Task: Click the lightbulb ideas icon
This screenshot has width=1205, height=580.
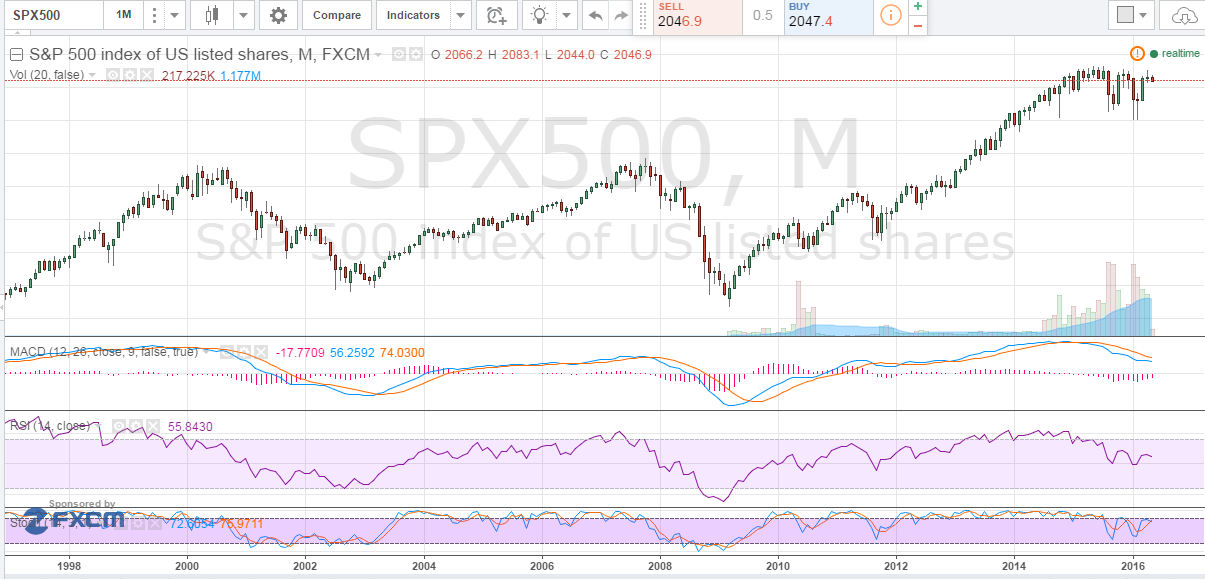Action: (540, 15)
